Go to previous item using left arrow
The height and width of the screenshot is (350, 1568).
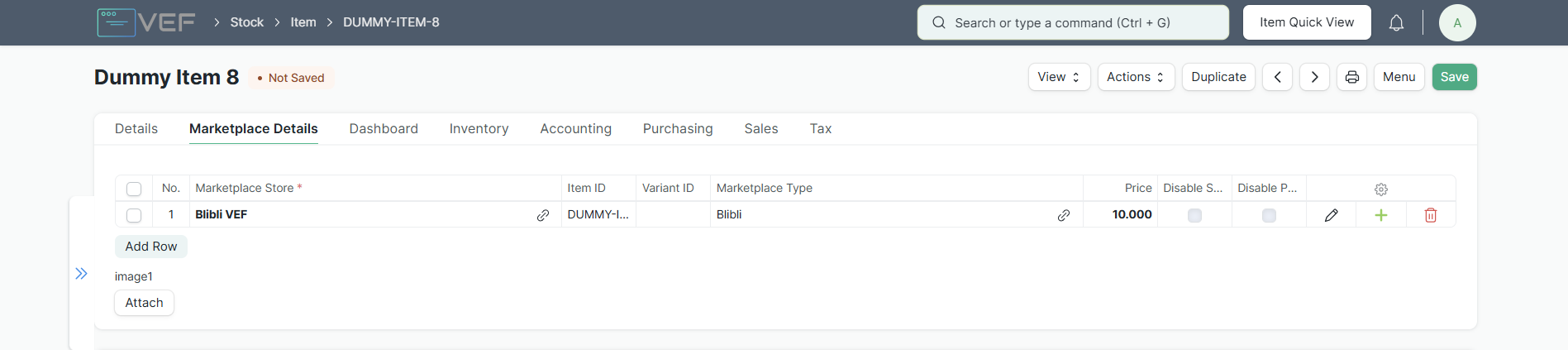[1277, 77]
